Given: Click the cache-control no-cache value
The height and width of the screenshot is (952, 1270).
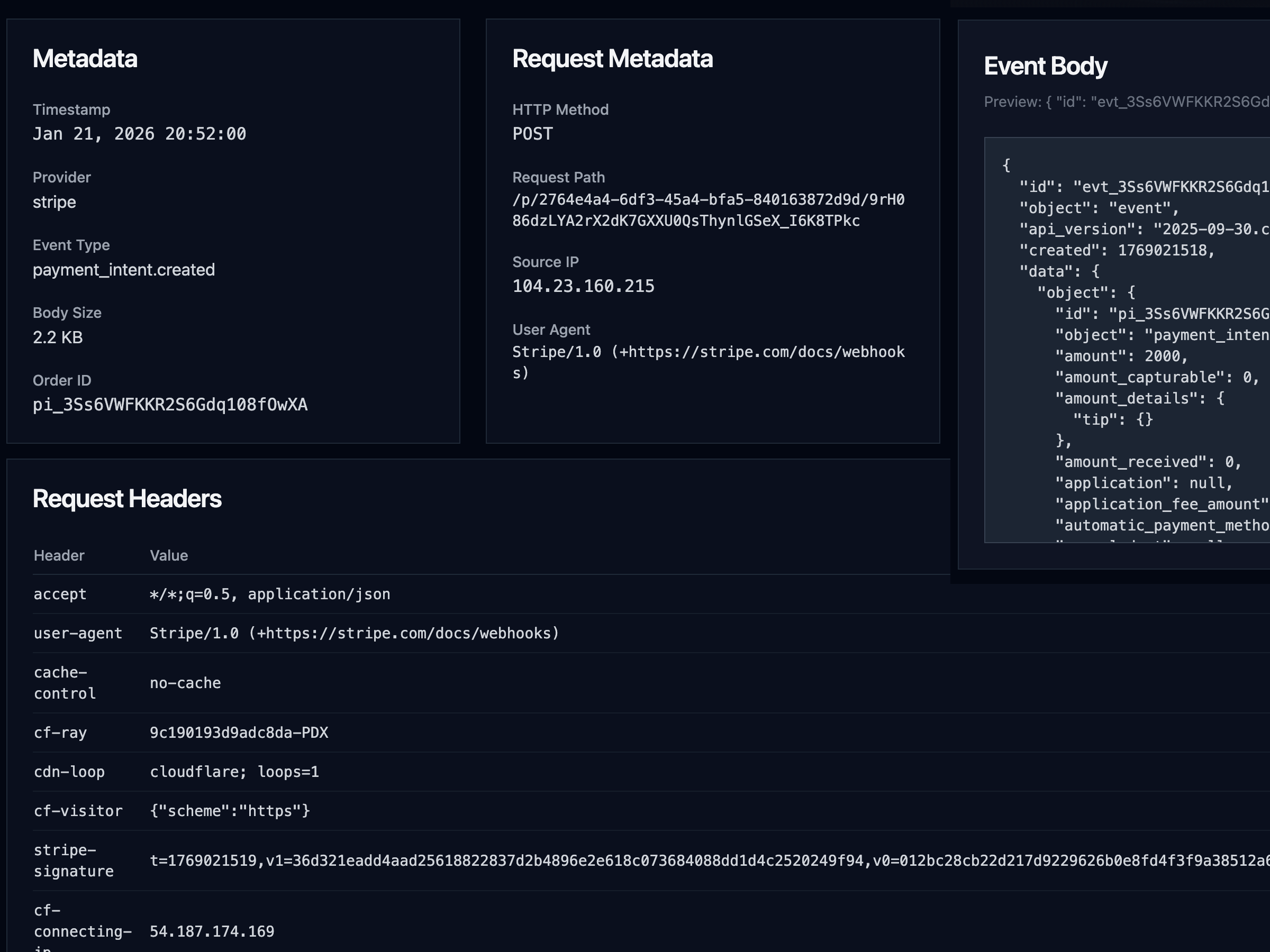Looking at the screenshot, I should (185, 683).
